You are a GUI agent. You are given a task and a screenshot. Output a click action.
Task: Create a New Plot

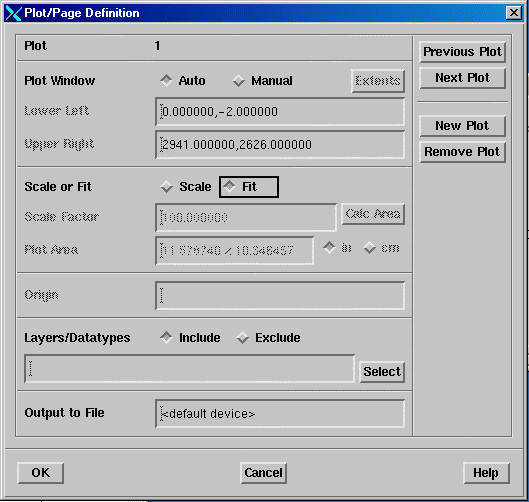tap(462, 126)
